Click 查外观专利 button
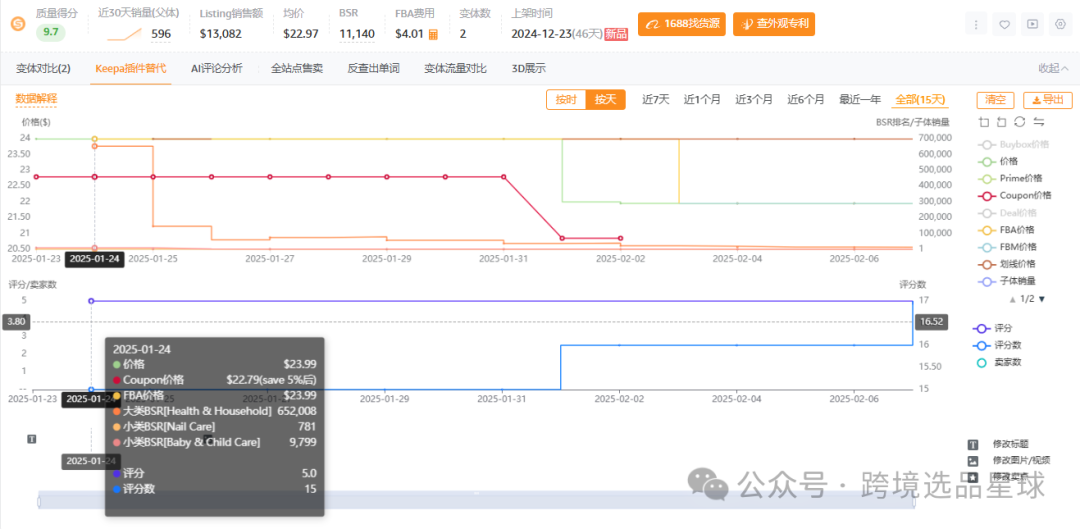The height and width of the screenshot is (529, 1080). tap(773, 24)
